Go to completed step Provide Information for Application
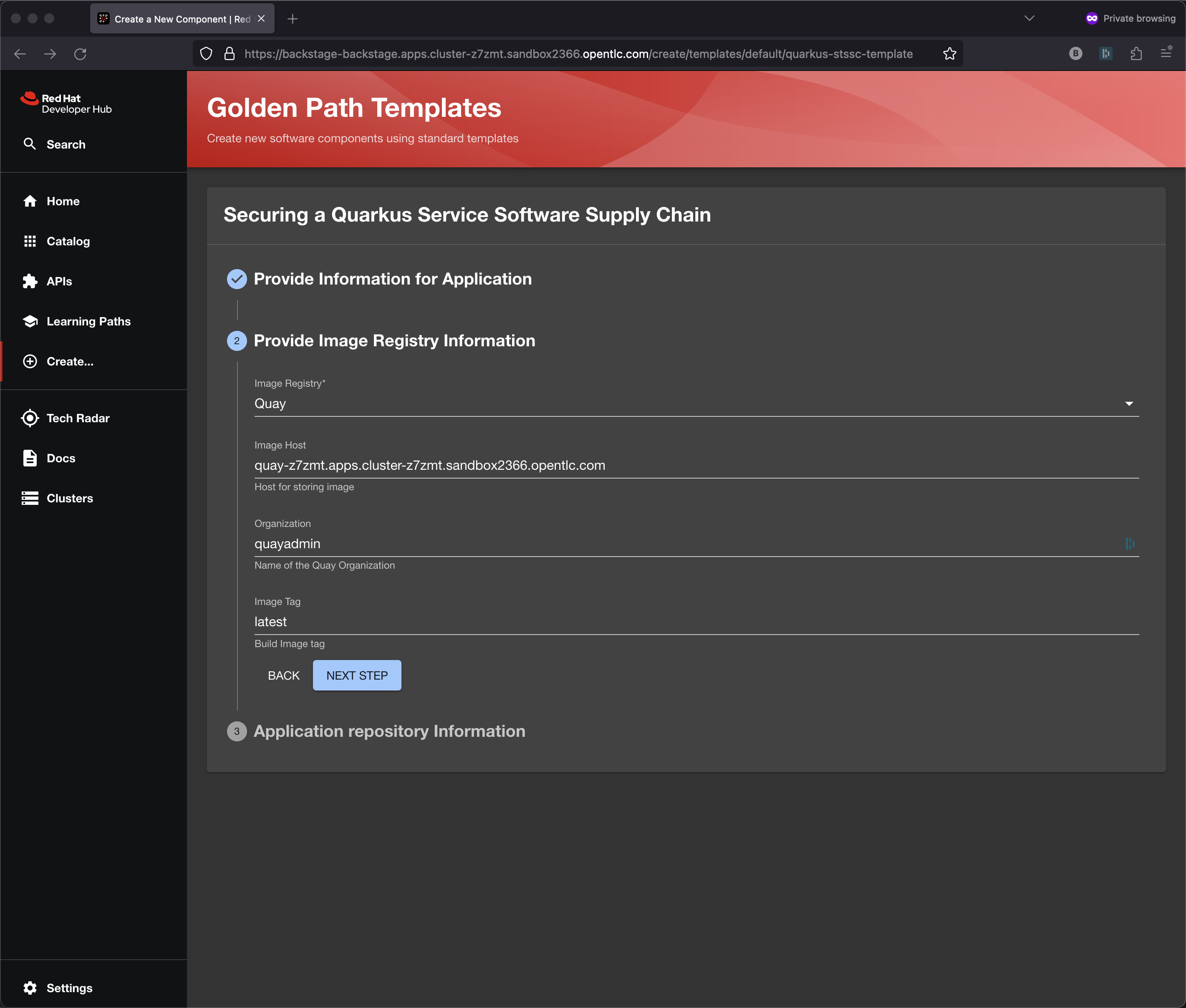This screenshot has width=1186, height=1008. click(392, 279)
